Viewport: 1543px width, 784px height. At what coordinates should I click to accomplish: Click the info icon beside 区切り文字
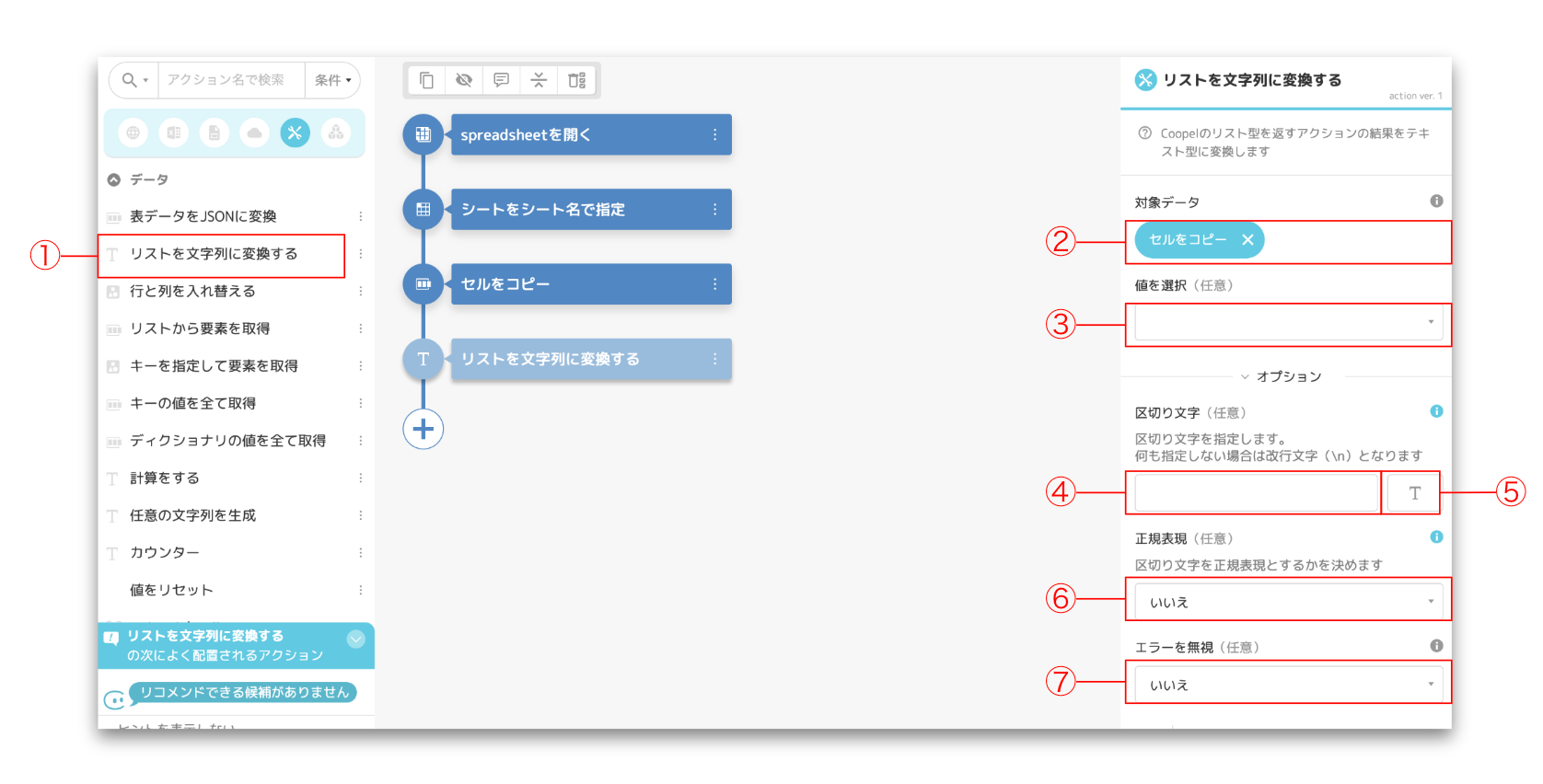pyautogui.click(x=1436, y=411)
